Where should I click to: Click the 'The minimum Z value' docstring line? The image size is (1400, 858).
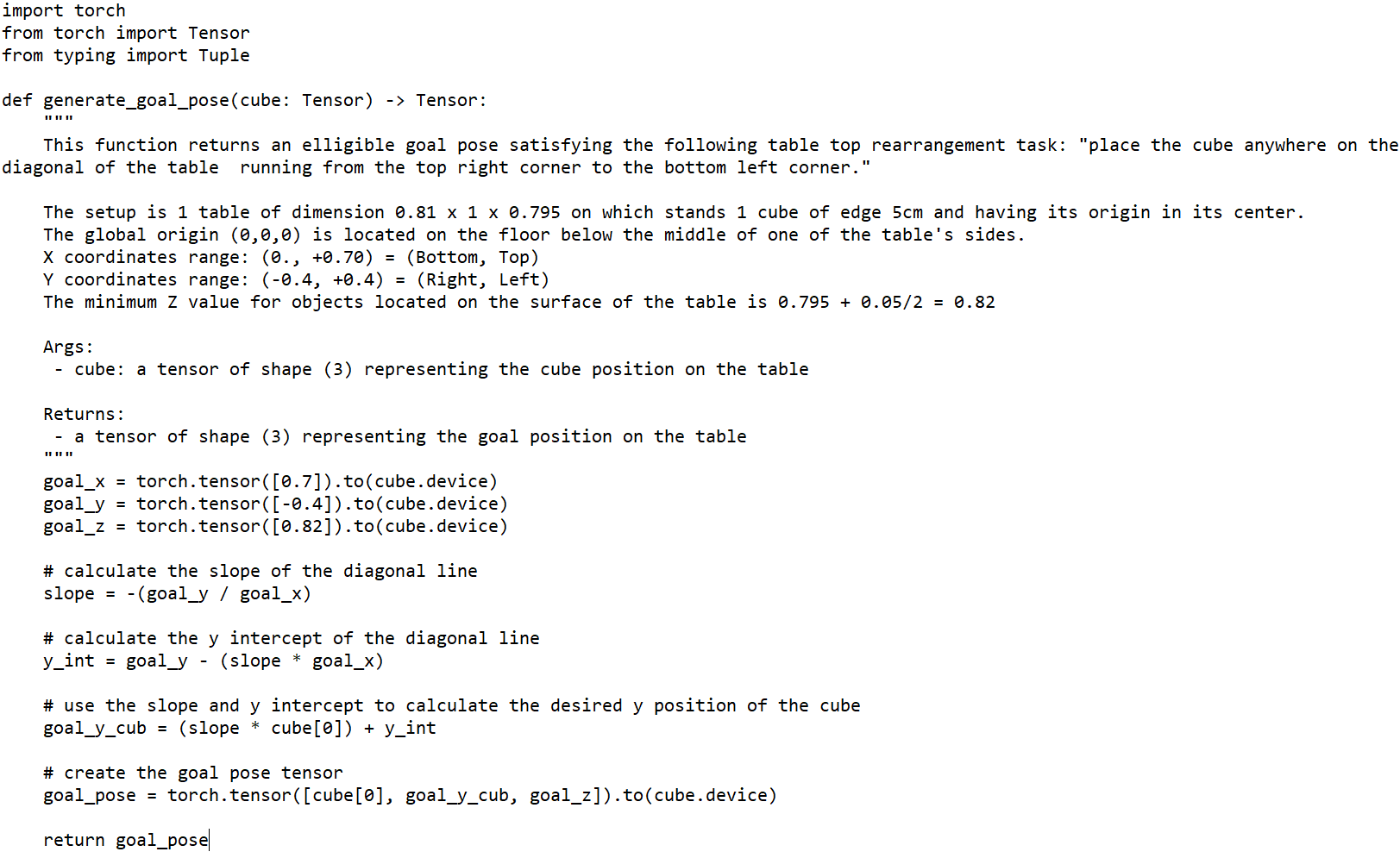pos(519,302)
